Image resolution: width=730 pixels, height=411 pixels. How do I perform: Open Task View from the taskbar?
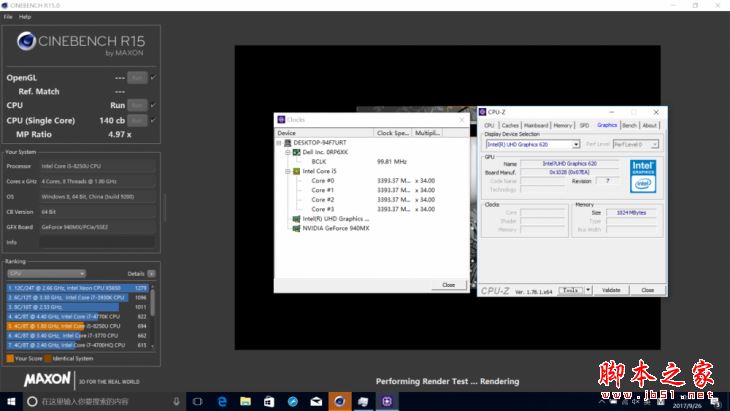tap(197, 401)
